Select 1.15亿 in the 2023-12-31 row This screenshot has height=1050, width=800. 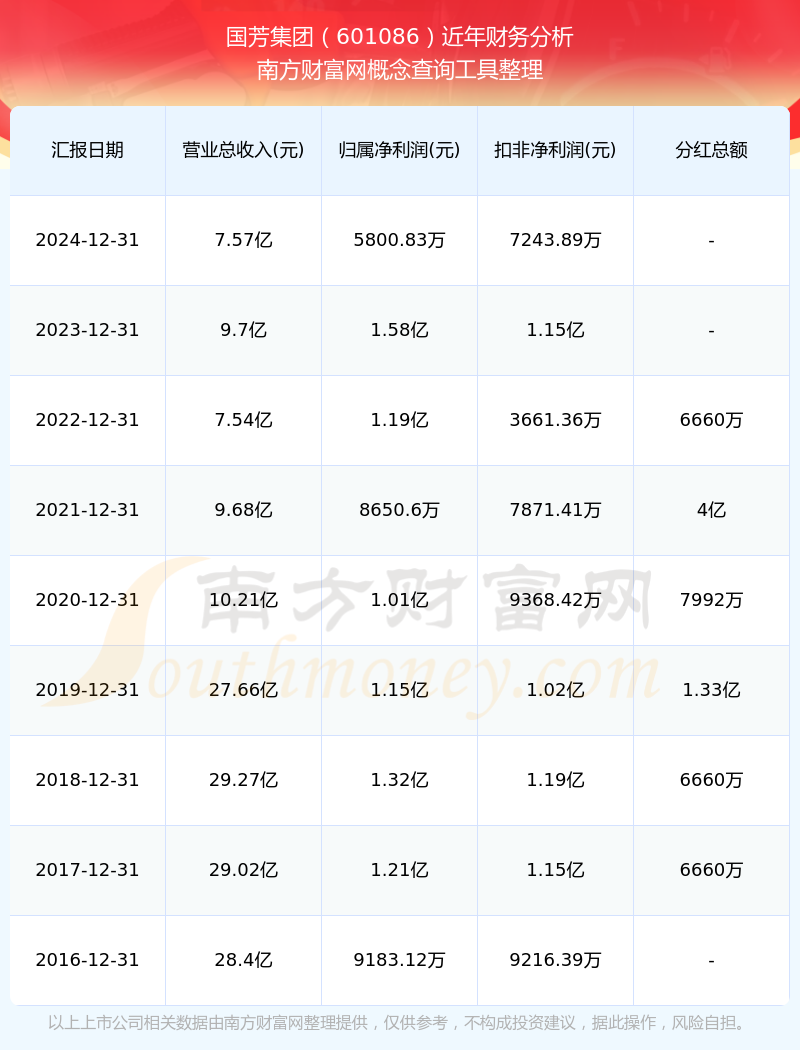tap(556, 330)
